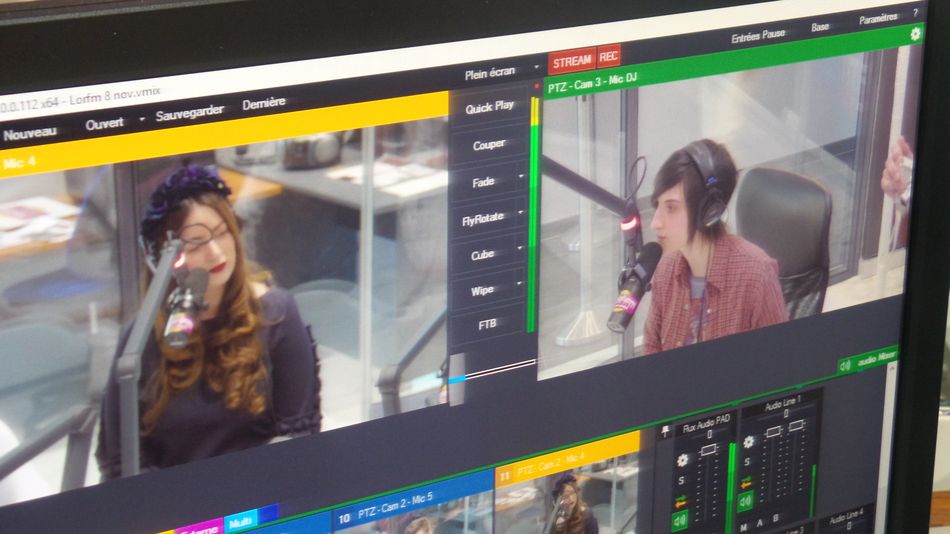Select the cyan Multi category tab
Image resolution: width=950 pixels, height=534 pixels.
241,521
